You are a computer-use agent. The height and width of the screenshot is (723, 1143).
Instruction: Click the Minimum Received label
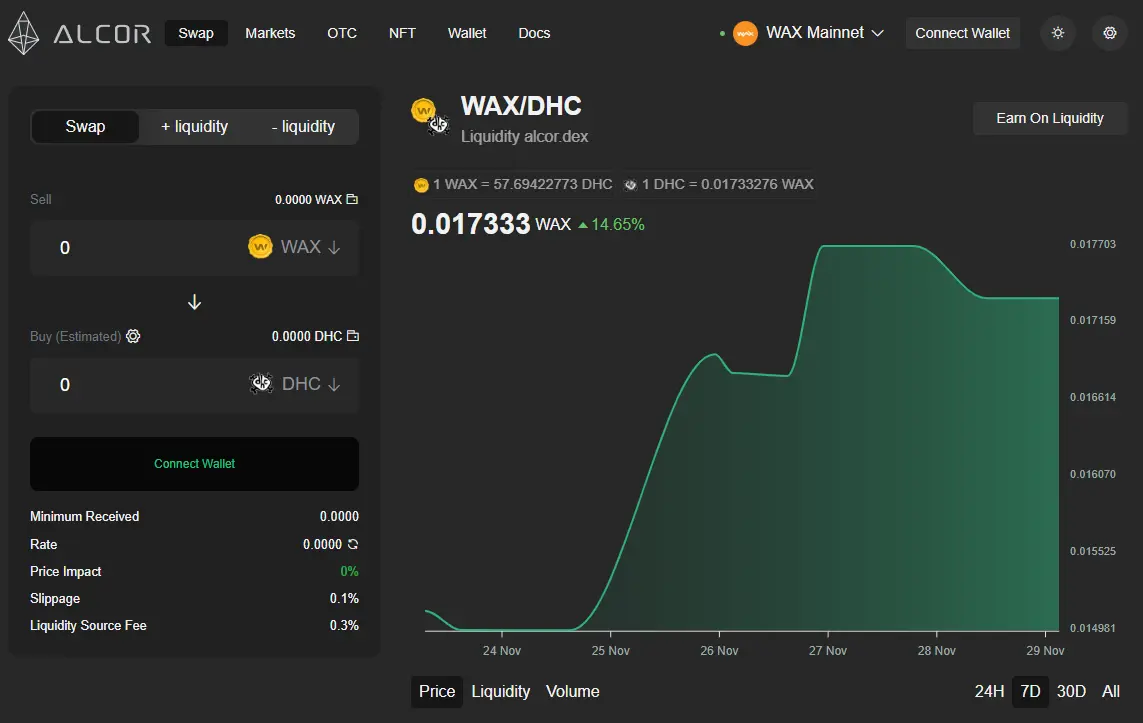[x=85, y=516]
